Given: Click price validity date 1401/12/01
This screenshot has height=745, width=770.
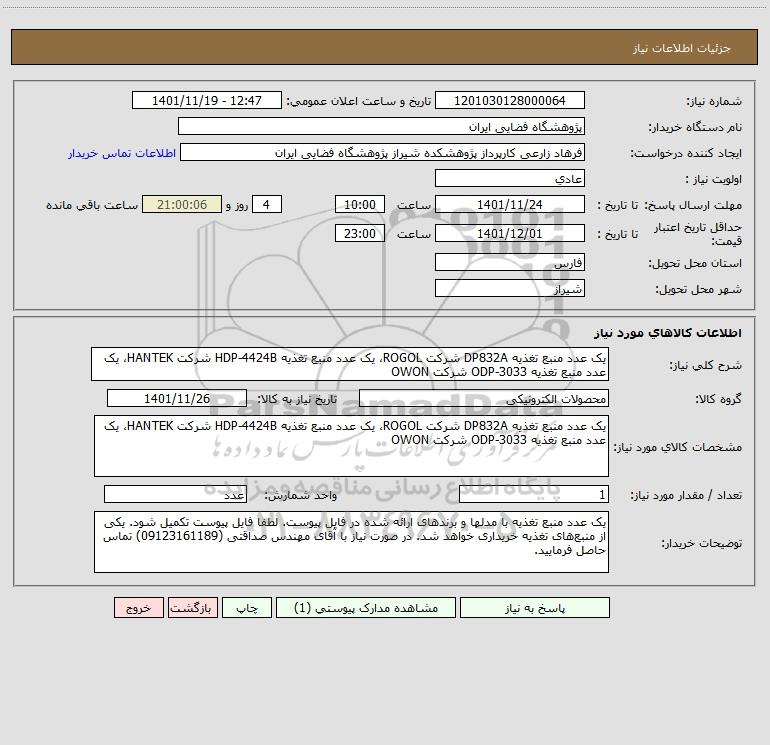Looking at the screenshot, I should (x=510, y=233).
